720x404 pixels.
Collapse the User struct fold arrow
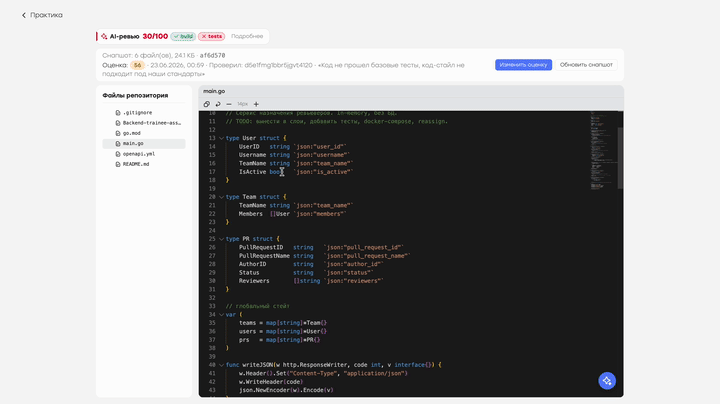point(221,138)
